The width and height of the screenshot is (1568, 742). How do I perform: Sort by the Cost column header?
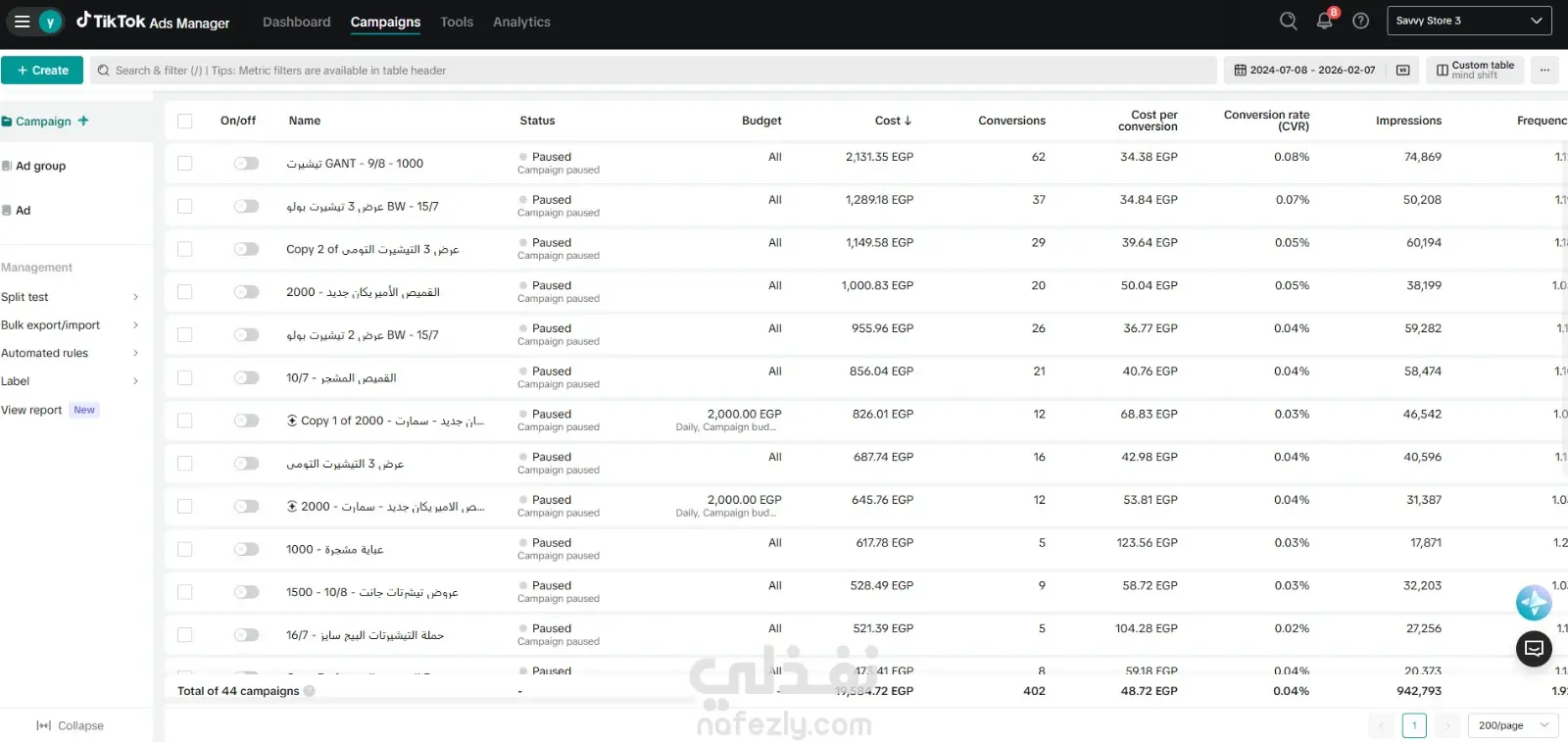(893, 121)
